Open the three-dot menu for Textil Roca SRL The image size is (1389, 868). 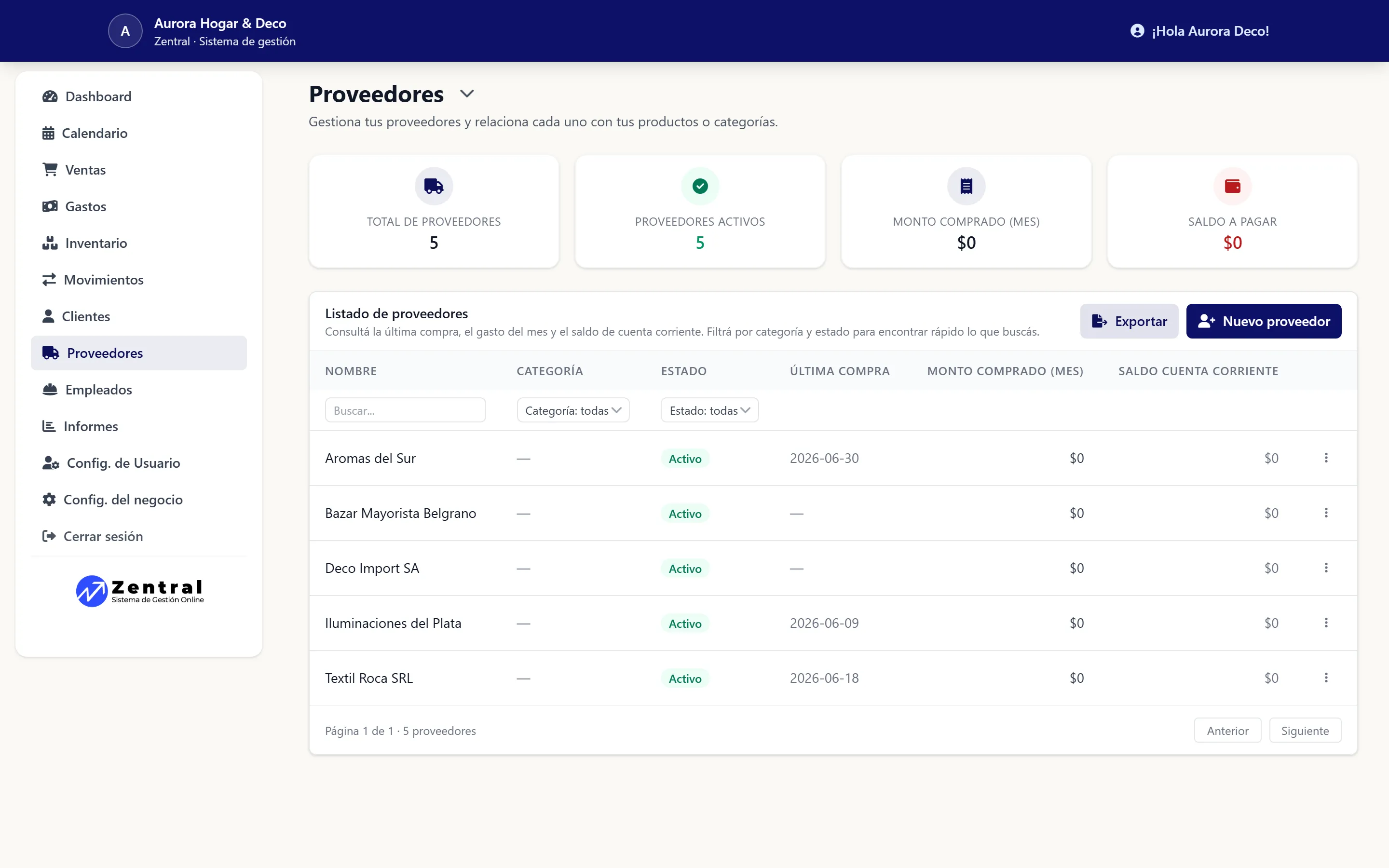point(1326,678)
